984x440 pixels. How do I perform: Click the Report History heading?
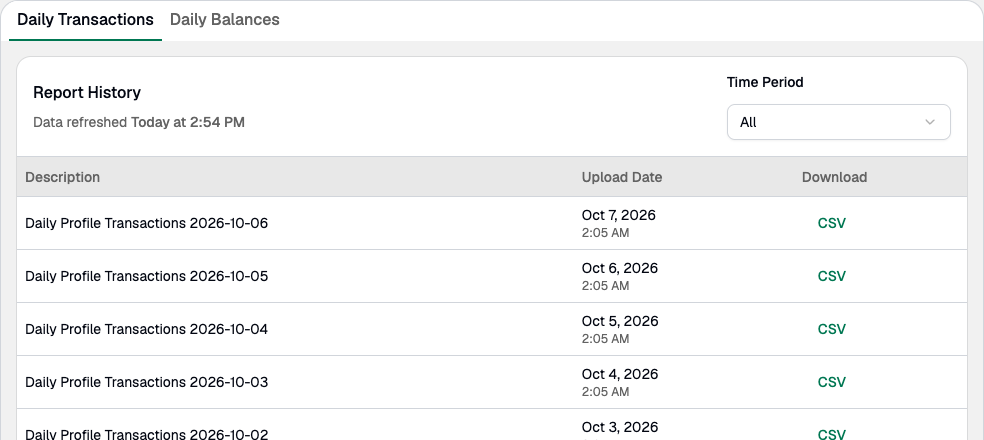pos(87,93)
